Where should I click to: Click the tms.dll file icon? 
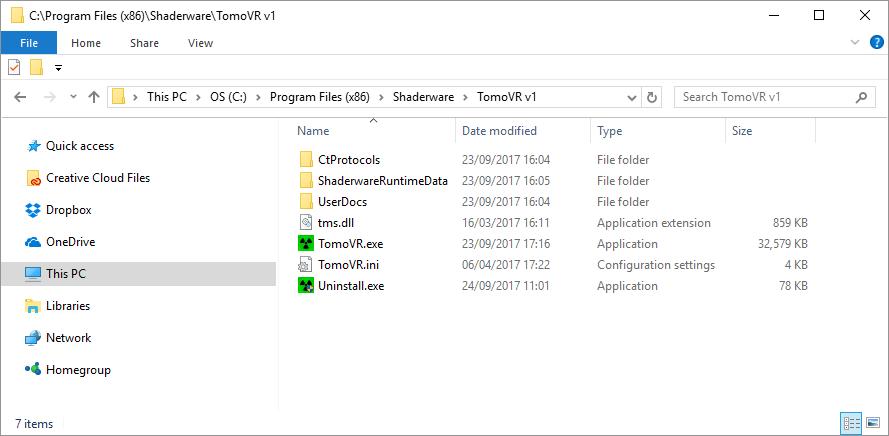coord(306,223)
